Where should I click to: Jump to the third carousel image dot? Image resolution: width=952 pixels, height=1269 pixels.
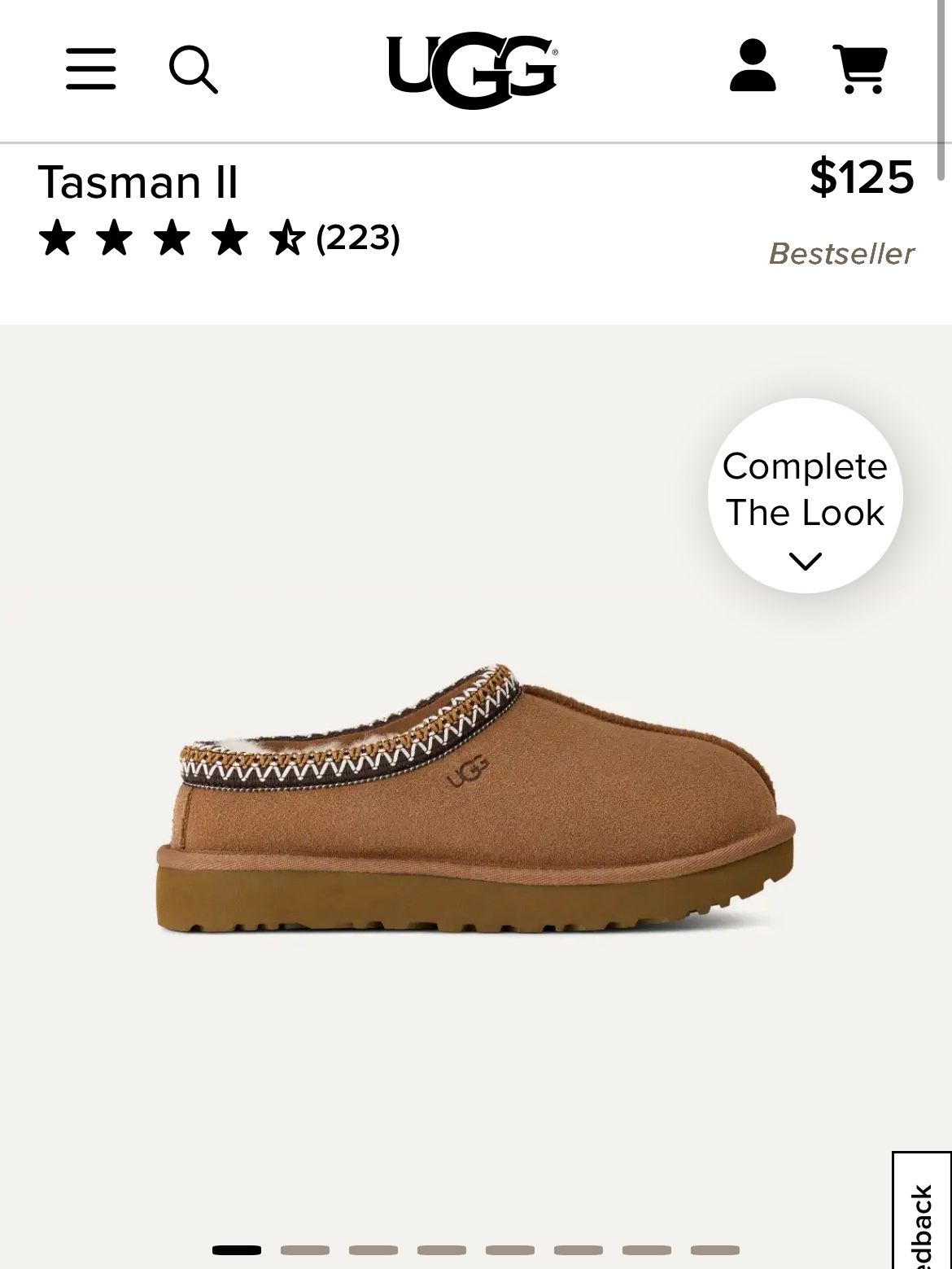[x=373, y=1250]
